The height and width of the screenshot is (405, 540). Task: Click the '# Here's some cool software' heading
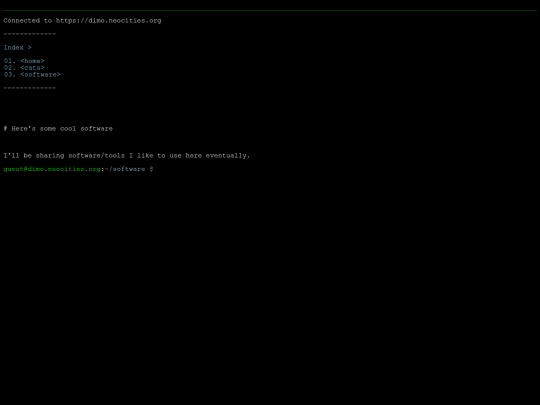[58, 128]
